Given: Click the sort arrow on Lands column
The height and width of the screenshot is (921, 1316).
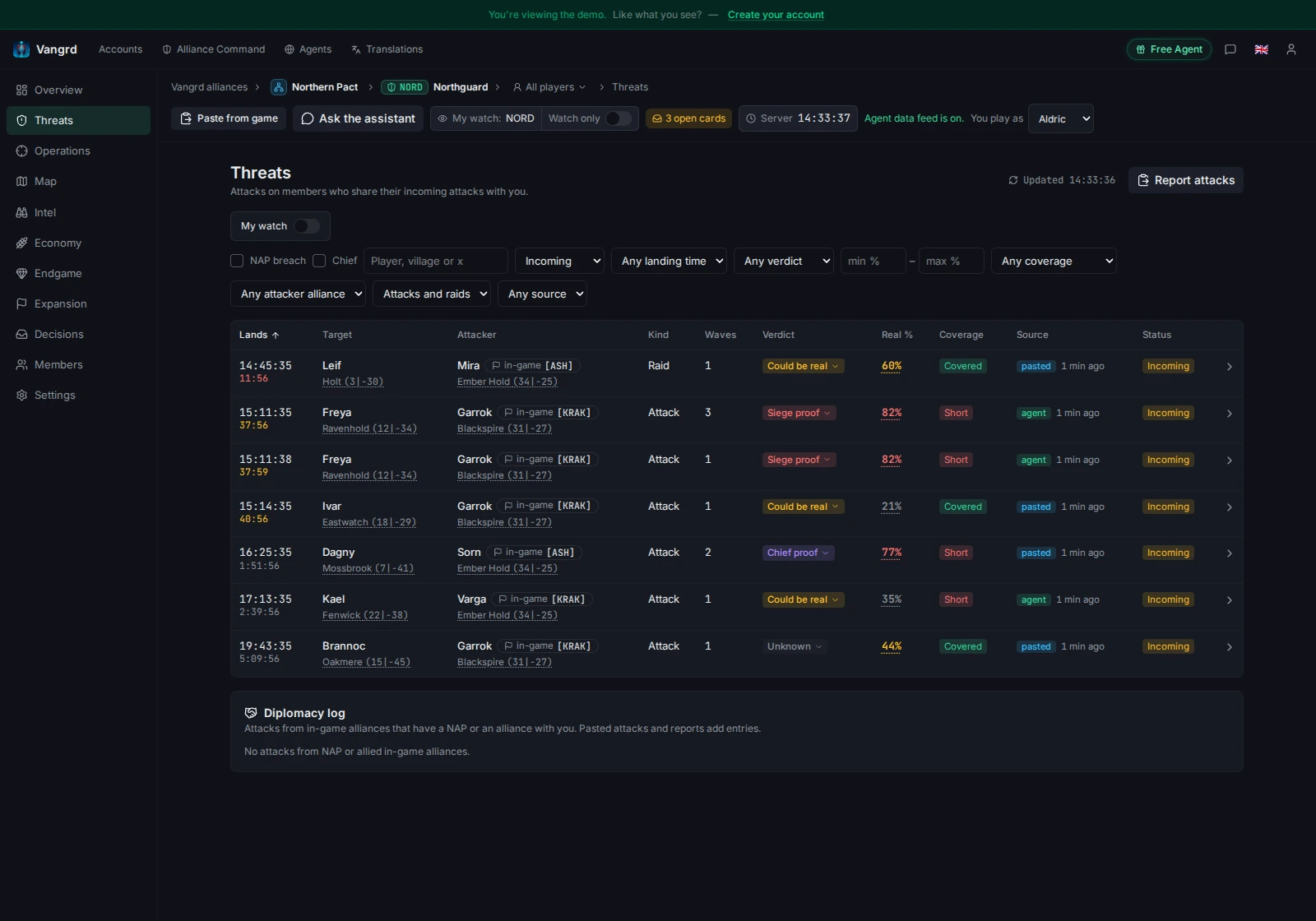Looking at the screenshot, I should 276,336.
